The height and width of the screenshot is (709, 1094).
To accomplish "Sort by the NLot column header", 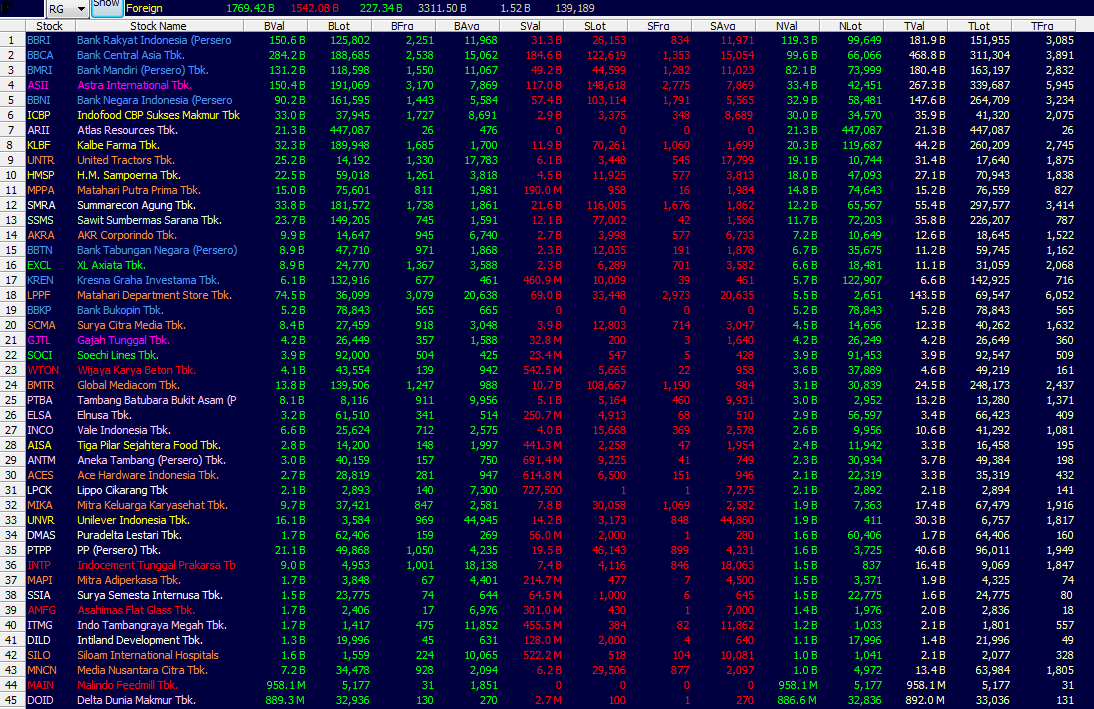I will pyautogui.click(x=851, y=26).
